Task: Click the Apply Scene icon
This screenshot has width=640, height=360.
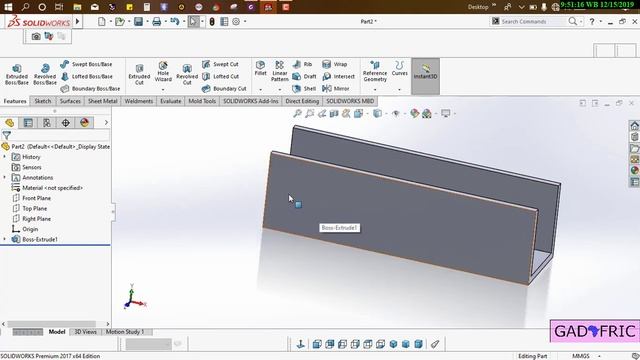Action: (x=427, y=113)
